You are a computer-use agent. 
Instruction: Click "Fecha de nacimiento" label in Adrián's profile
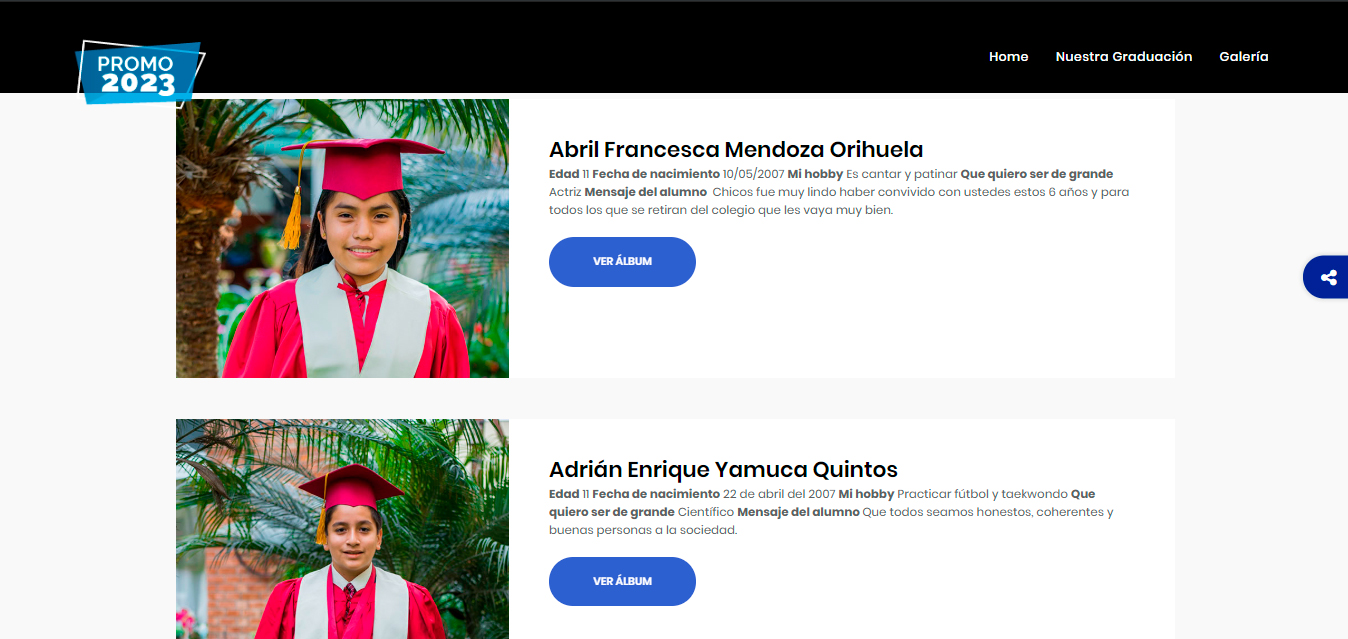pyautogui.click(x=655, y=494)
